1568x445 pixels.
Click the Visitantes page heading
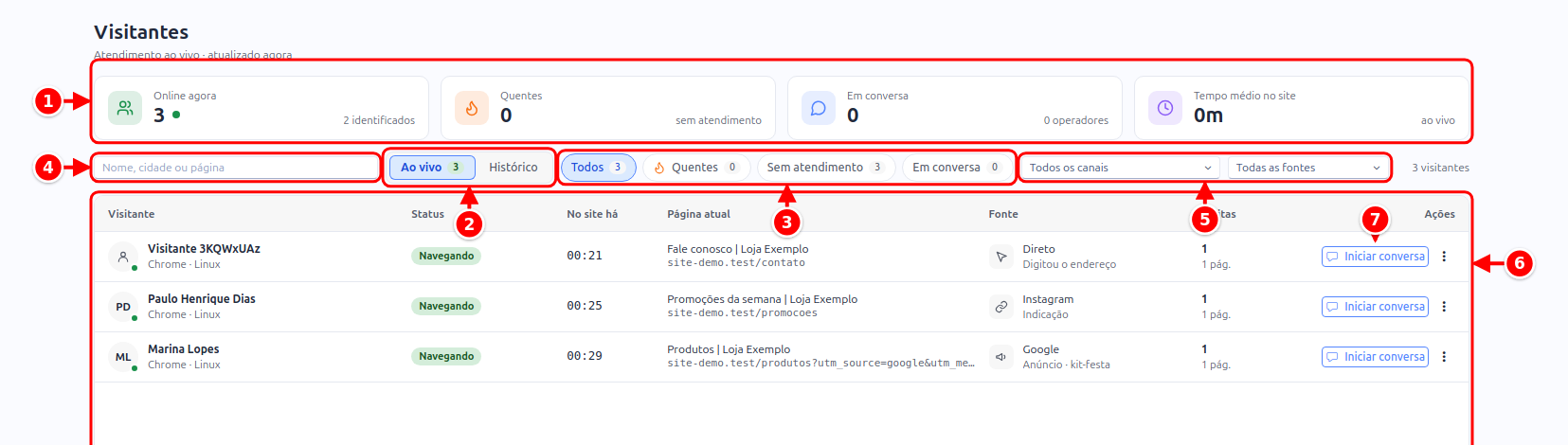(141, 32)
